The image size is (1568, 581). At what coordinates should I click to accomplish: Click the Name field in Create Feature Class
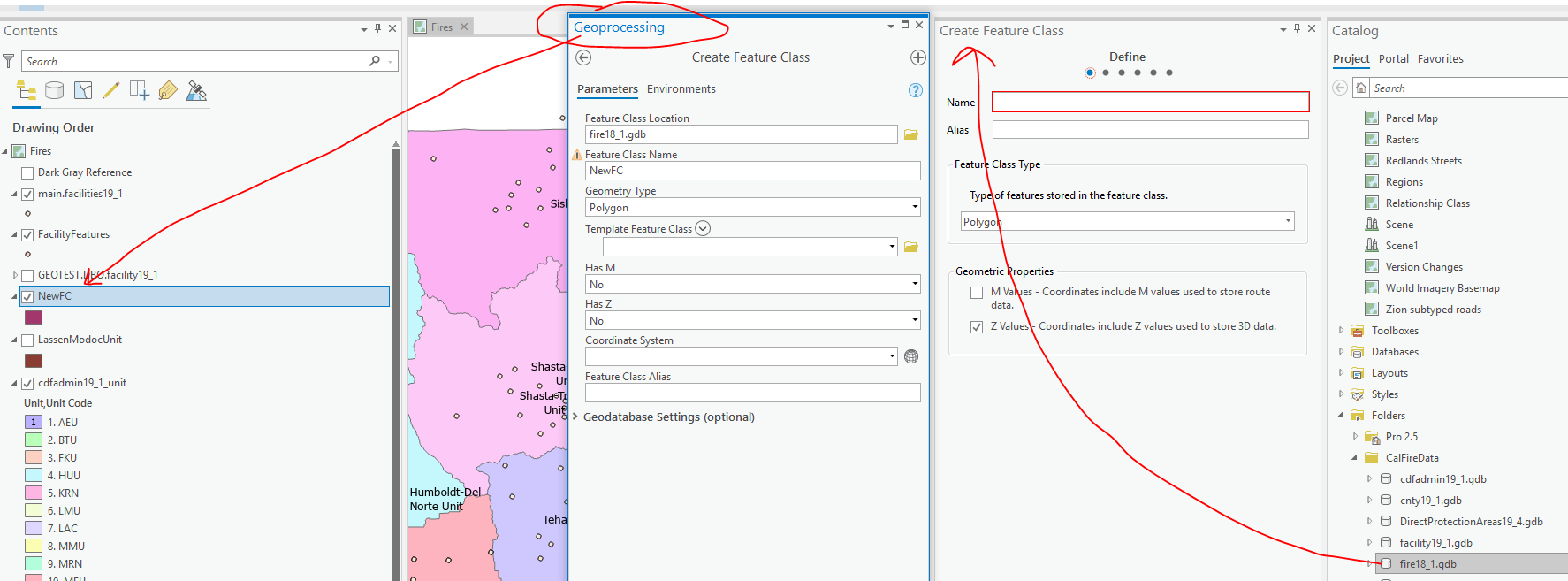click(x=1150, y=102)
